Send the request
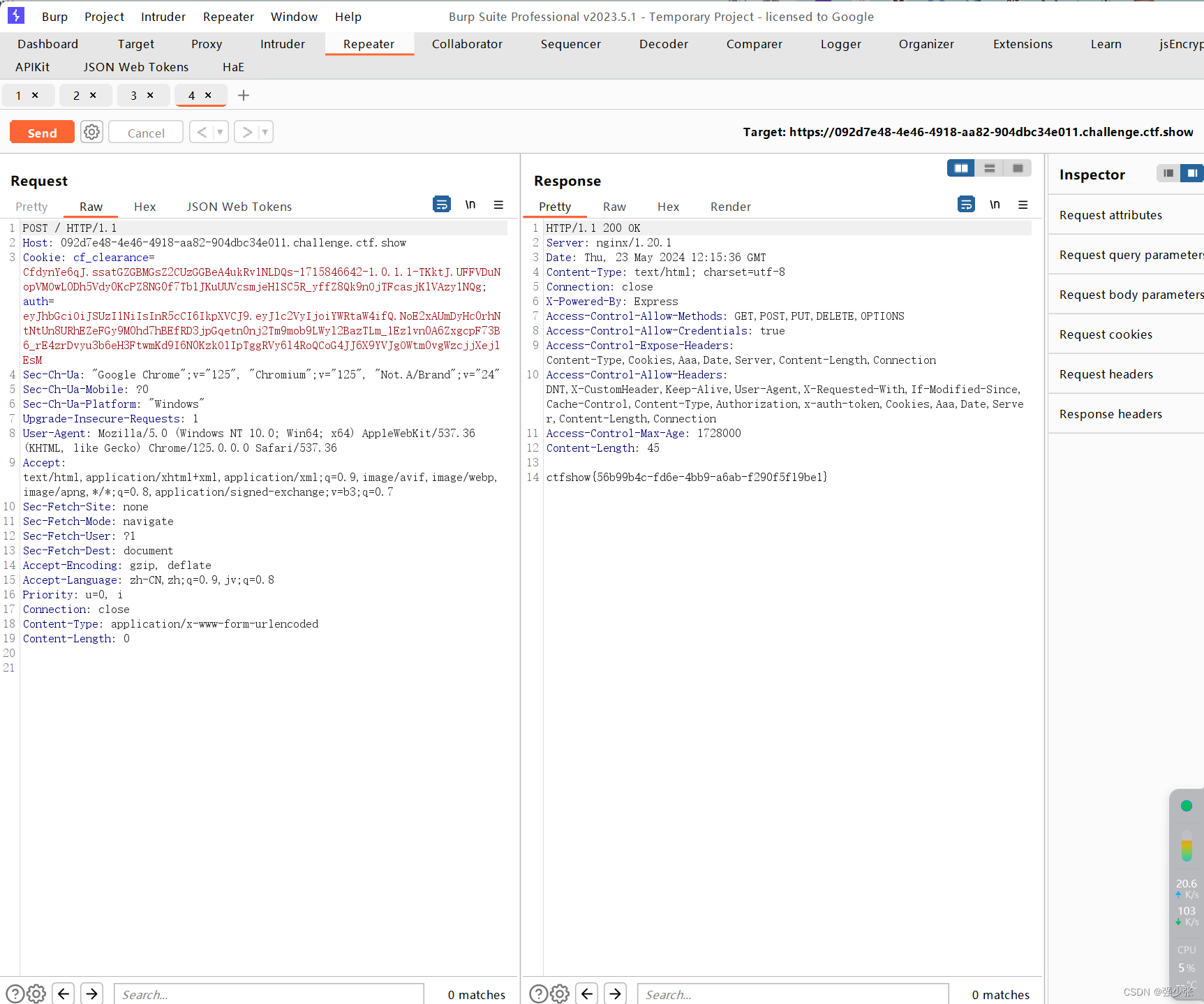The height and width of the screenshot is (1004, 1204). (42, 132)
